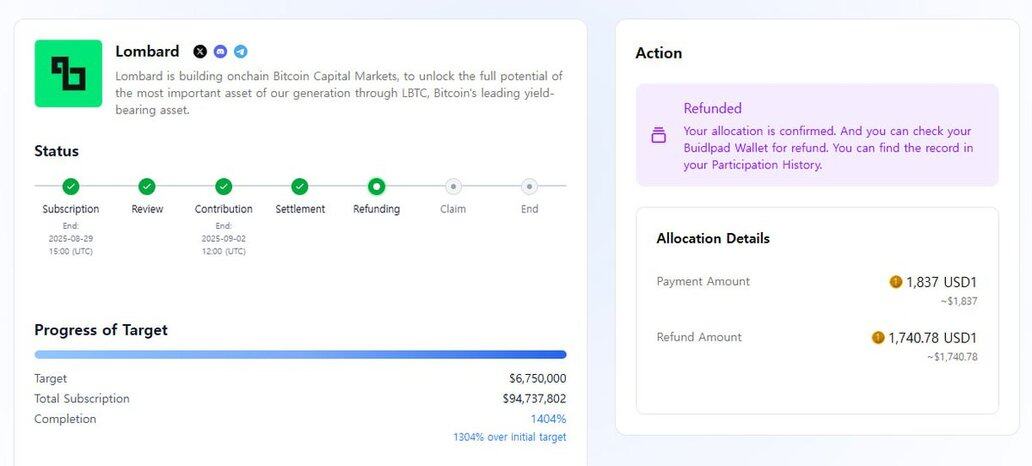
Task: Click the wallet icon in Refunded notice
Action: pos(659,135)
